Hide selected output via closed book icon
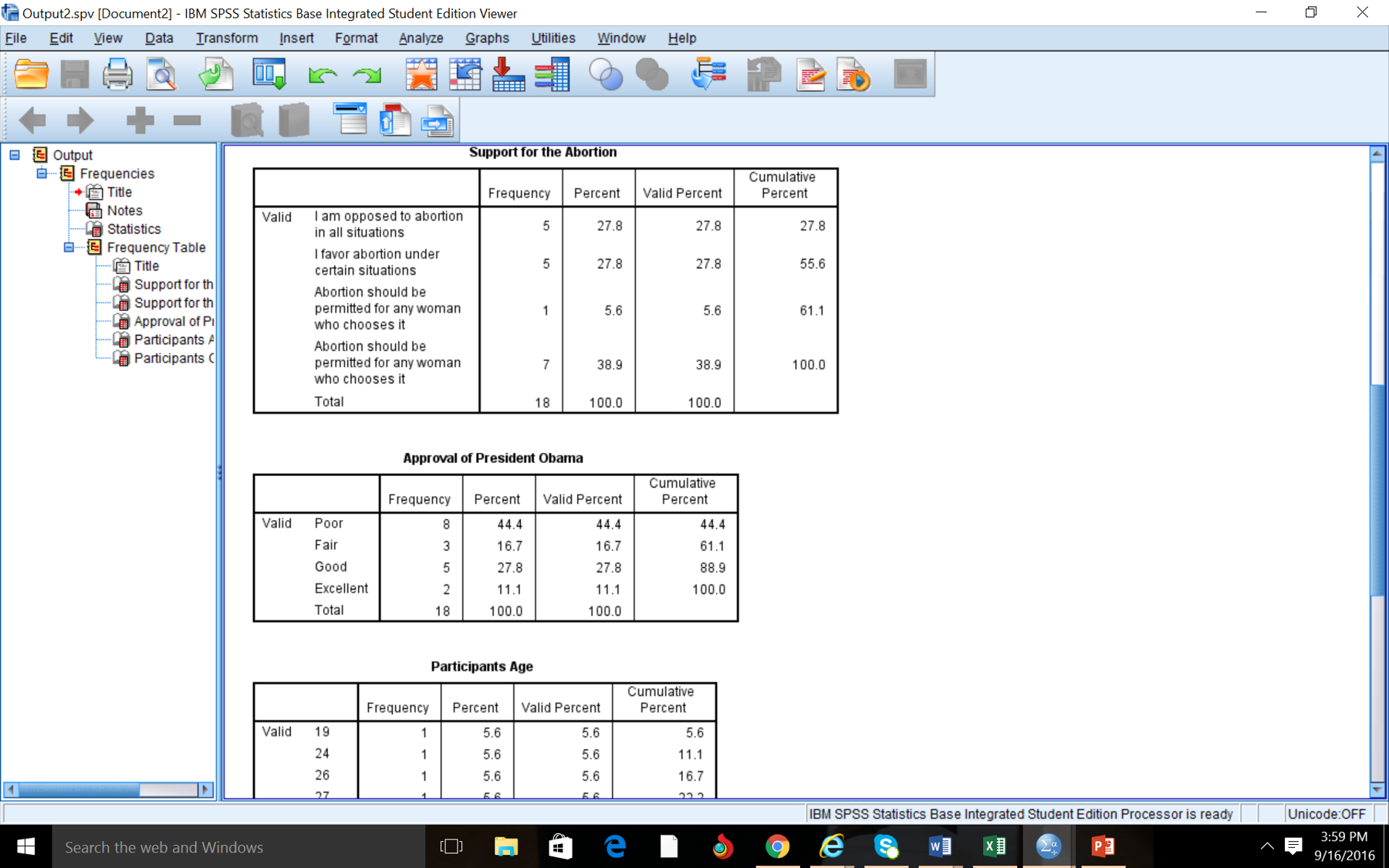The height and width of the screenshot is (868, 1389). pyautogui.click(x=292, y=120)
